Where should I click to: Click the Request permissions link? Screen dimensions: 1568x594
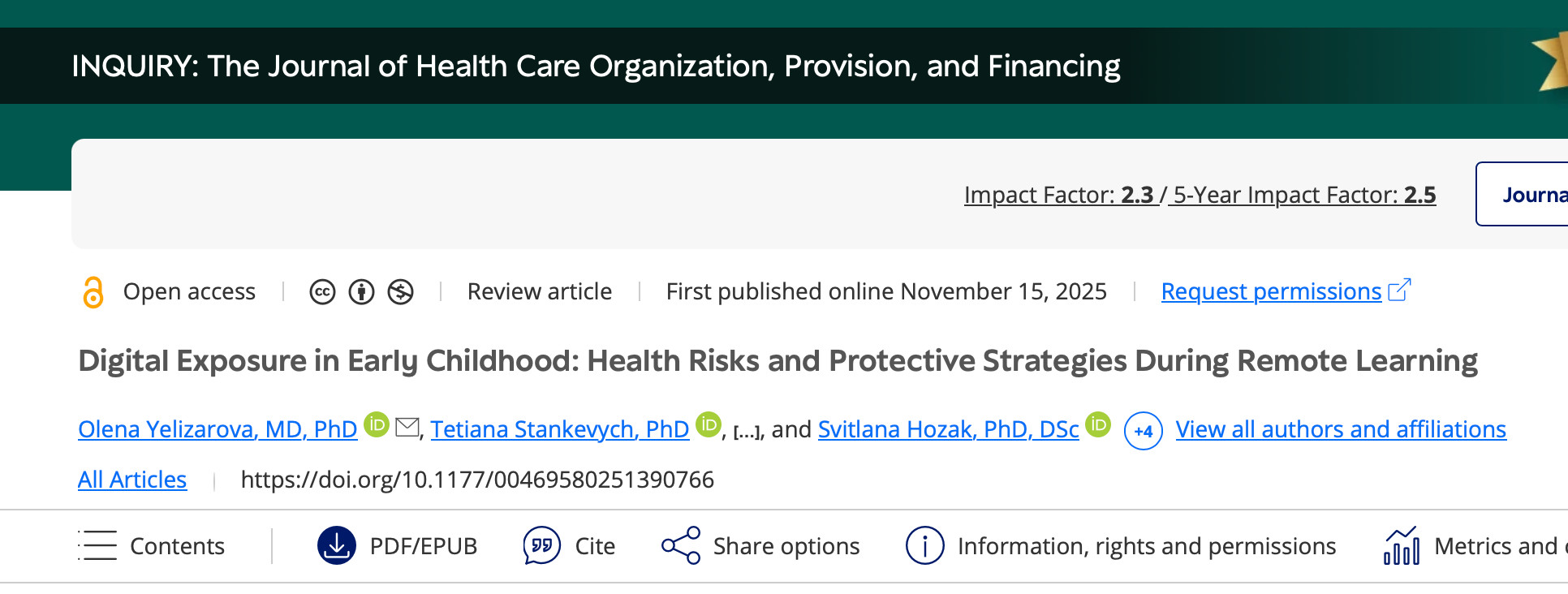1271,291
